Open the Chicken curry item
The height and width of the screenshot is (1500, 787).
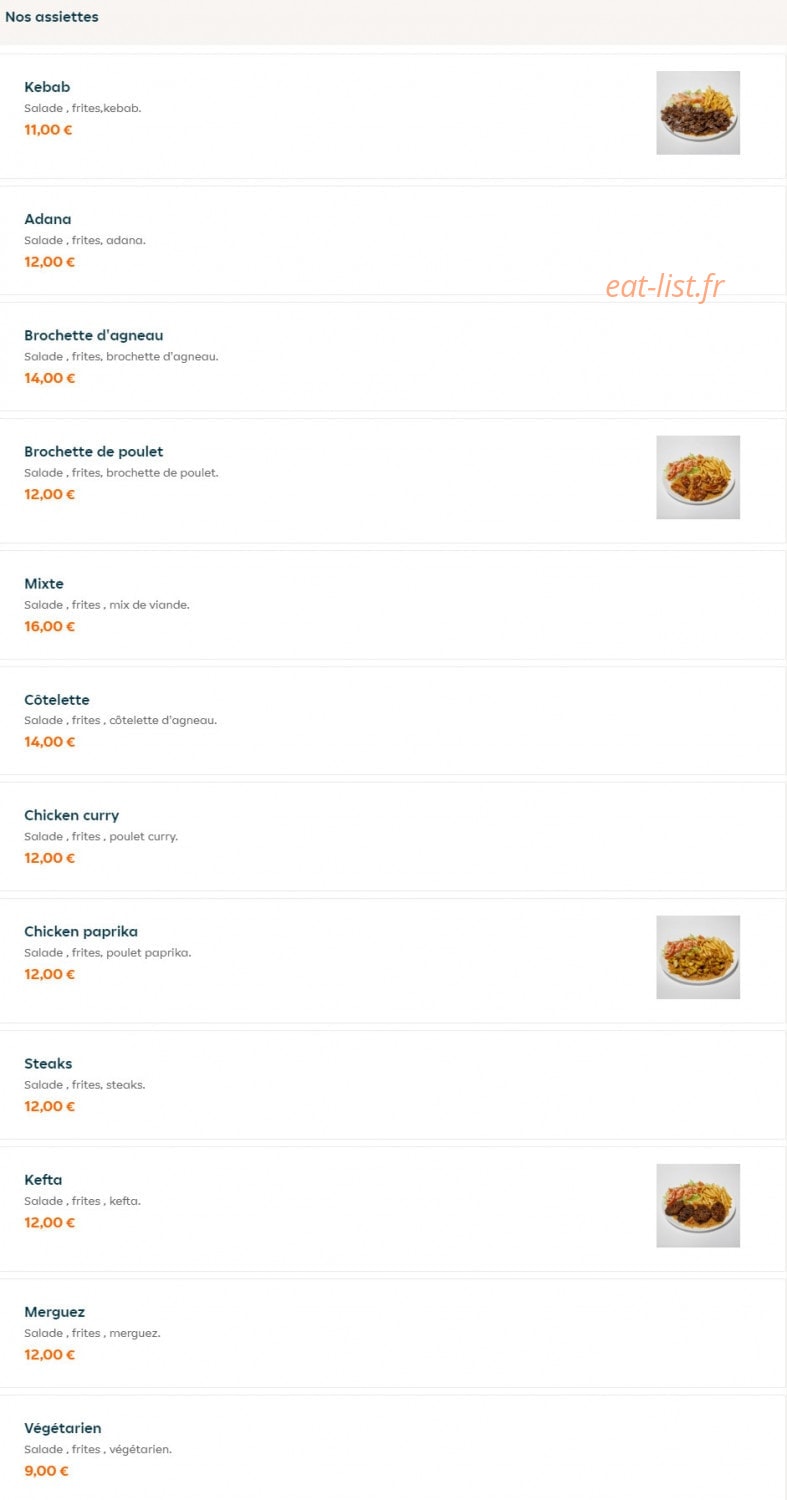[x=393, y=836]
